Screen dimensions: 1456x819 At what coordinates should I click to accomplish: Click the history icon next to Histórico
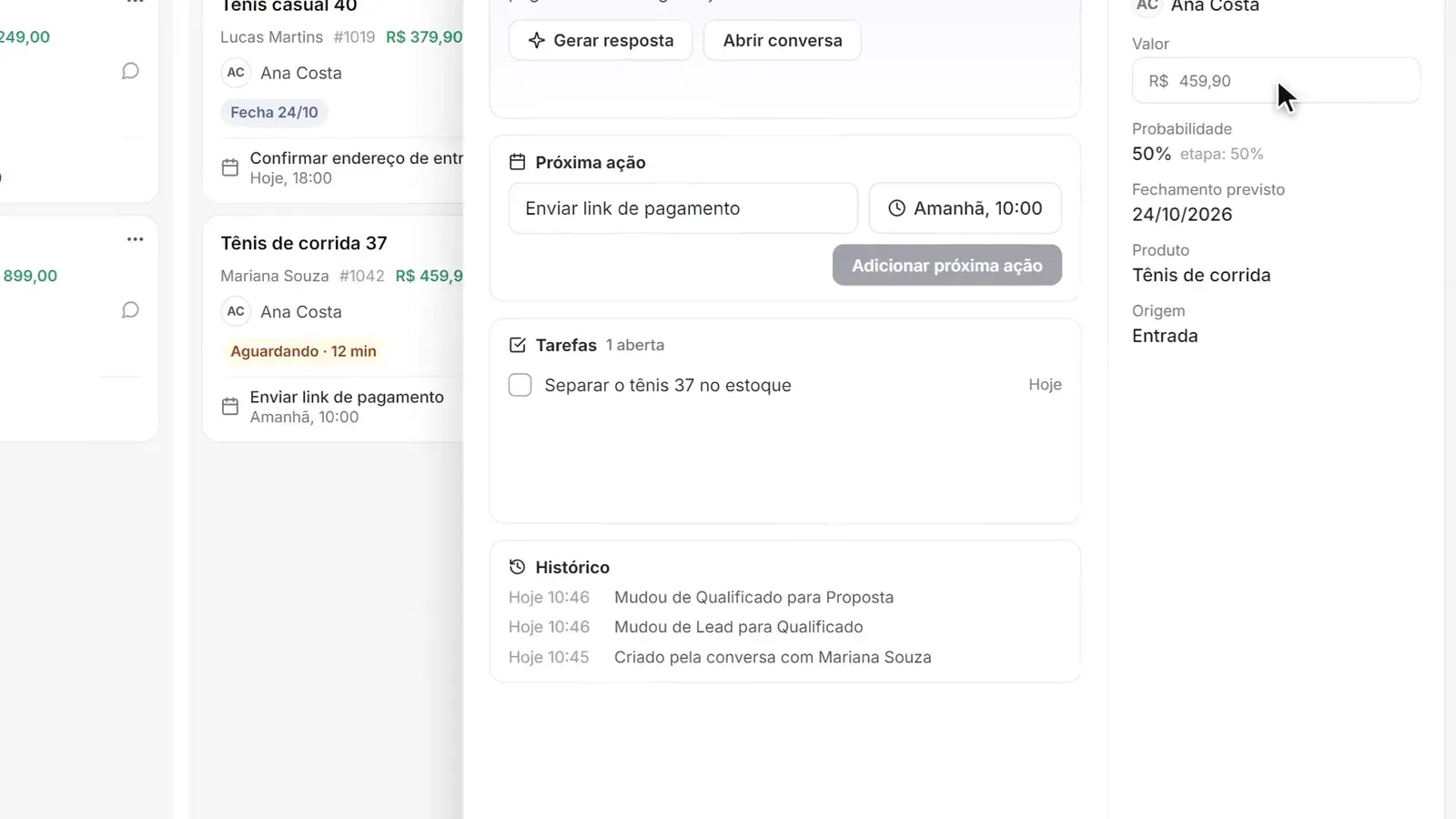click(517, 567)
